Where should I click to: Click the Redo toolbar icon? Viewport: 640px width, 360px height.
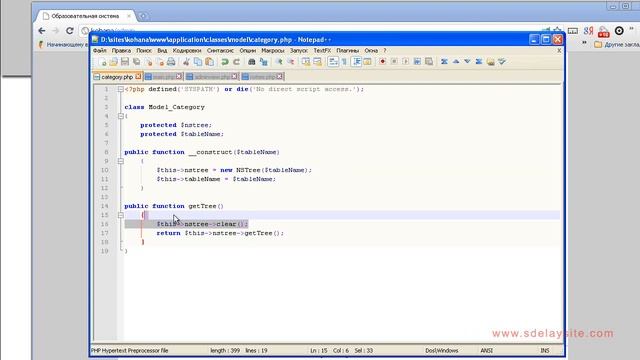(x=236, y=62)
